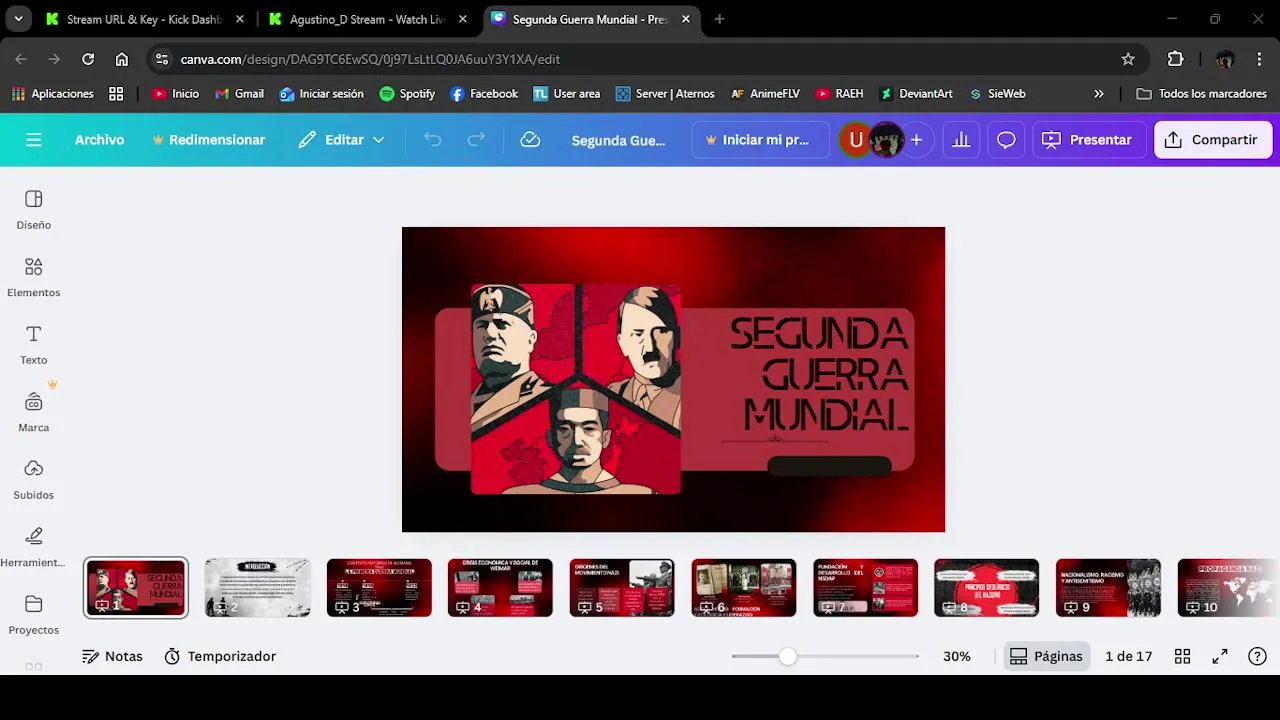Open the Herramientas drawing tools panel
1280x720 pixels.
(33, 547)
